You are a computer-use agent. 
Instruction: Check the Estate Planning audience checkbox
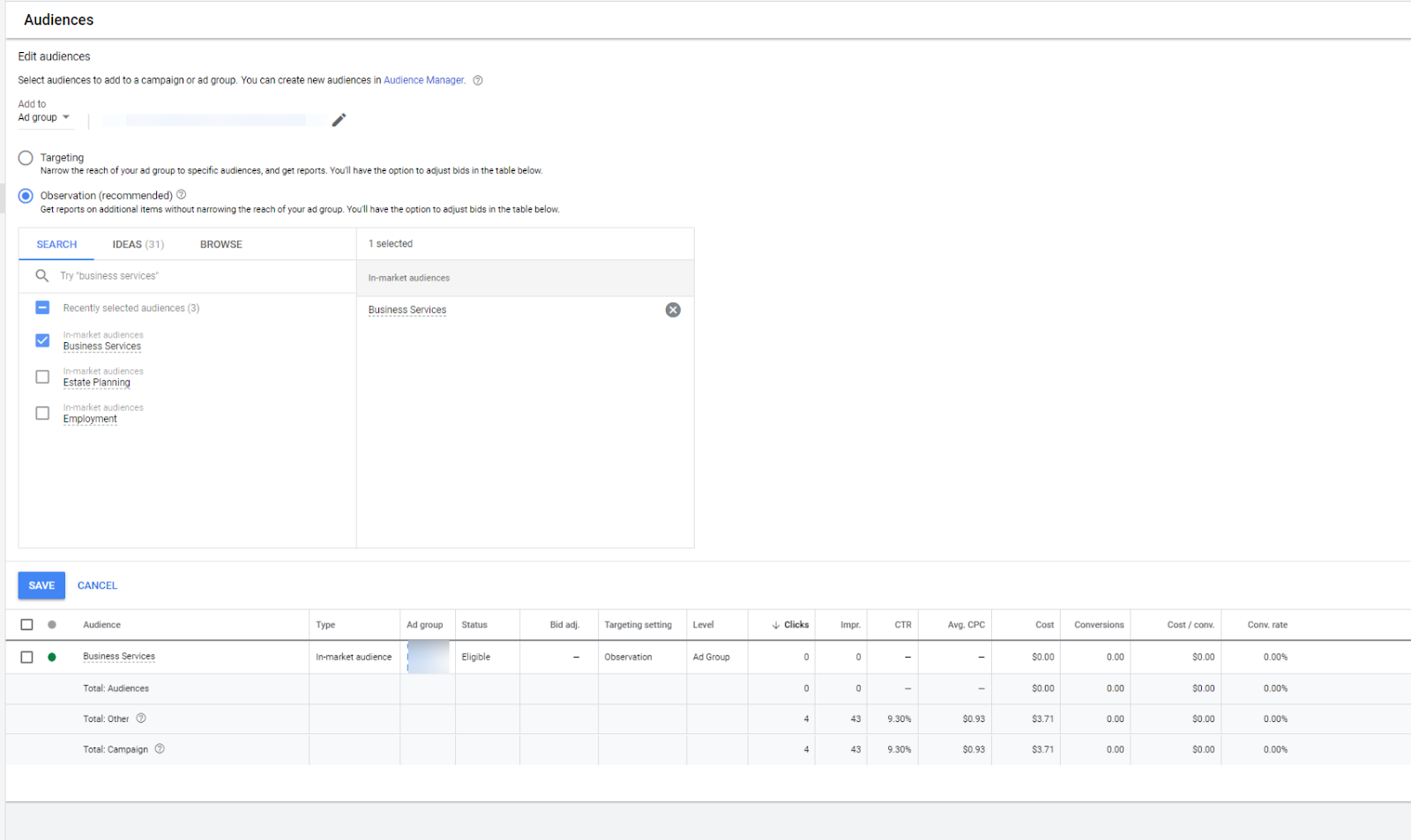[x=42, y=377]
